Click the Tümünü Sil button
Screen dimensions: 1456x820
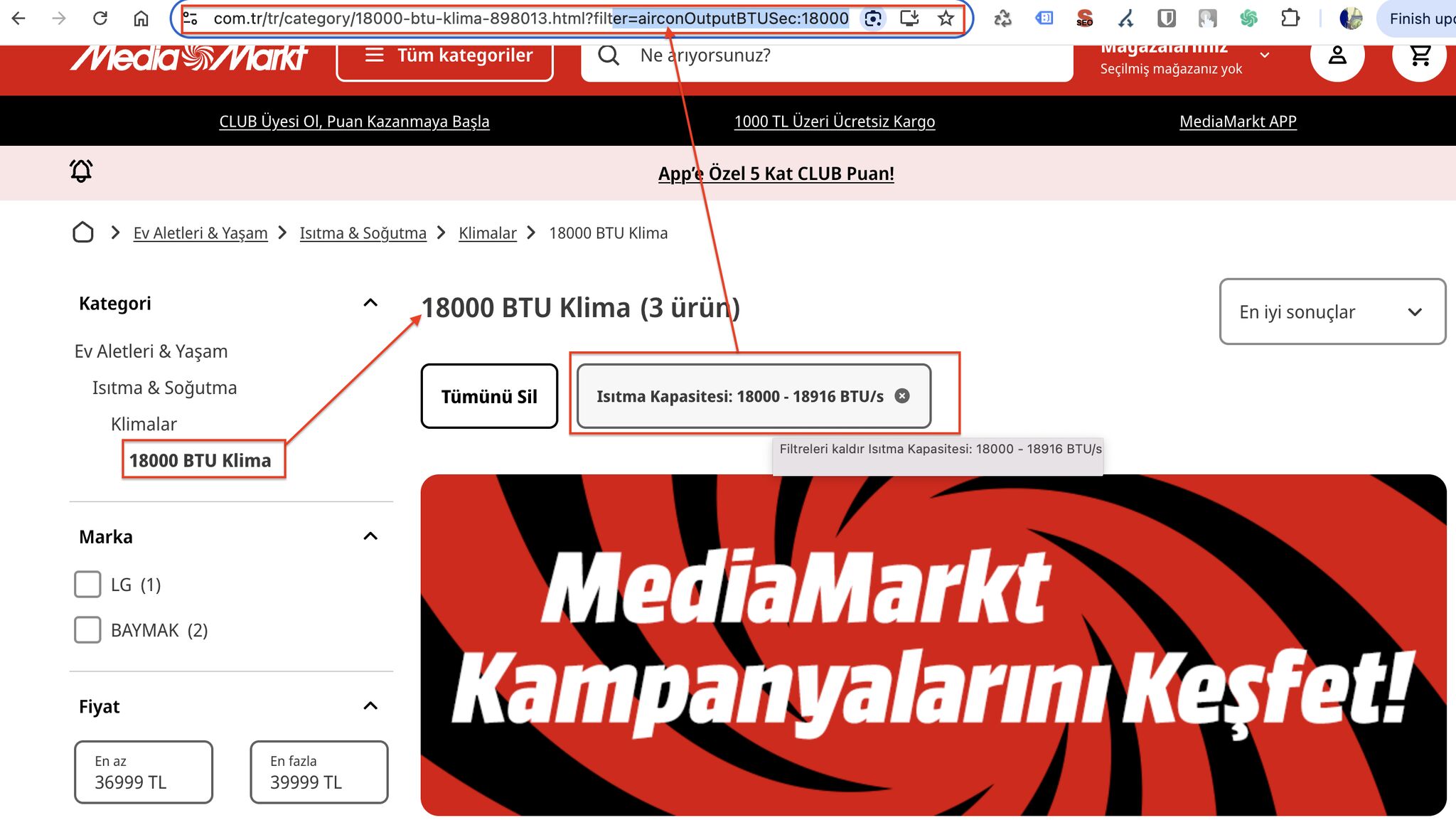489,396
